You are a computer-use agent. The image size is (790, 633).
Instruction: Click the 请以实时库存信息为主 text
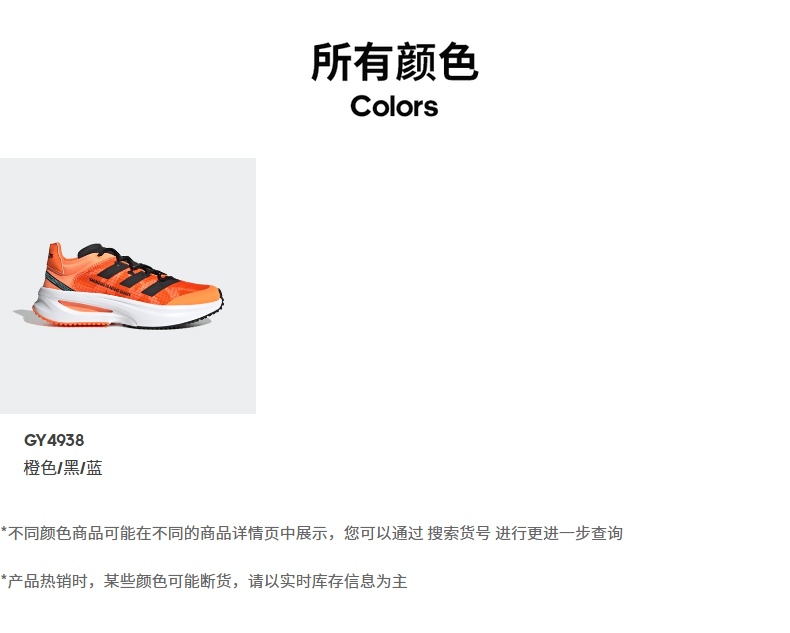pyautogui.click(x=327, y=581)
